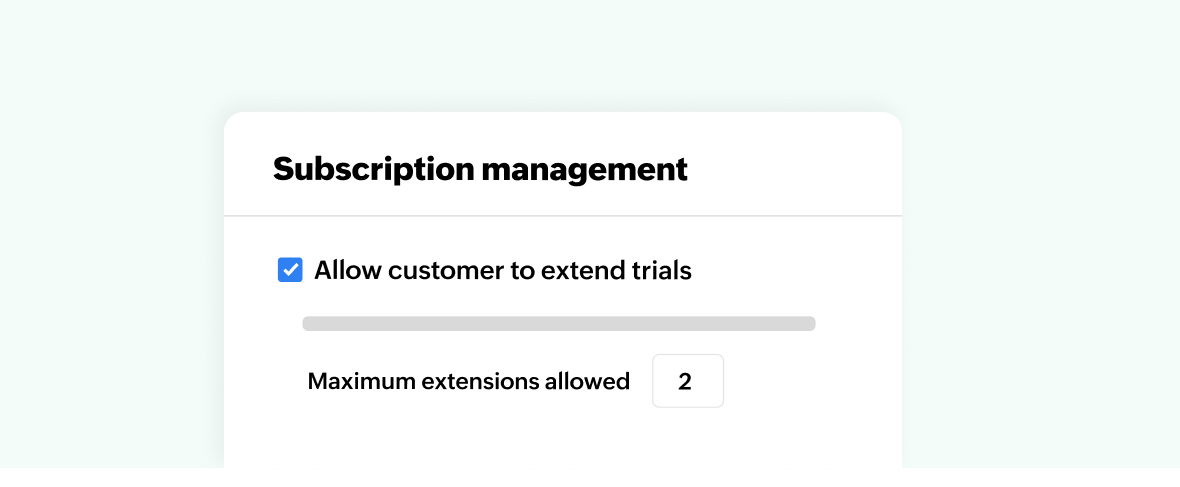Focus the Maximum extensions allowed input field
1180x487 pixels.
click(x=688, y=381)
